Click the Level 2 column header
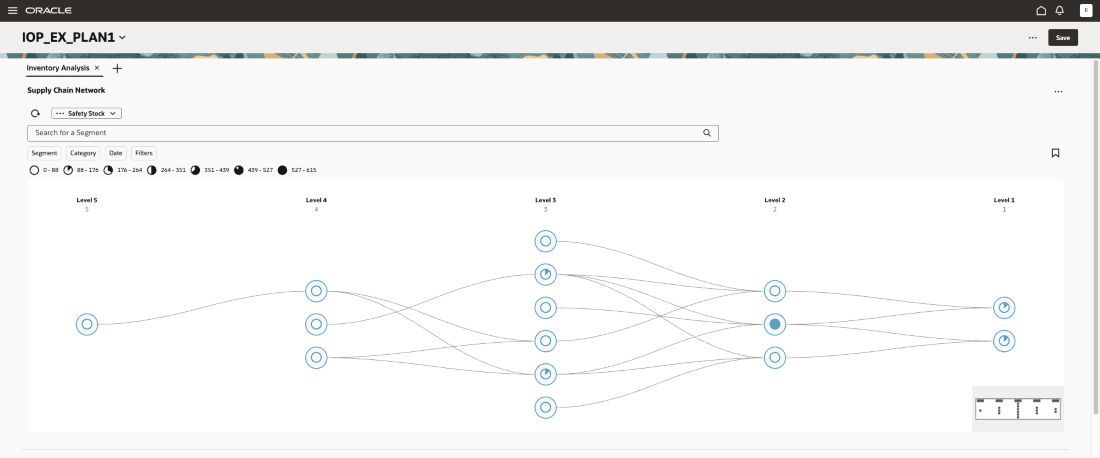Viewport: 1100px width, 458px height. (774, 201)
